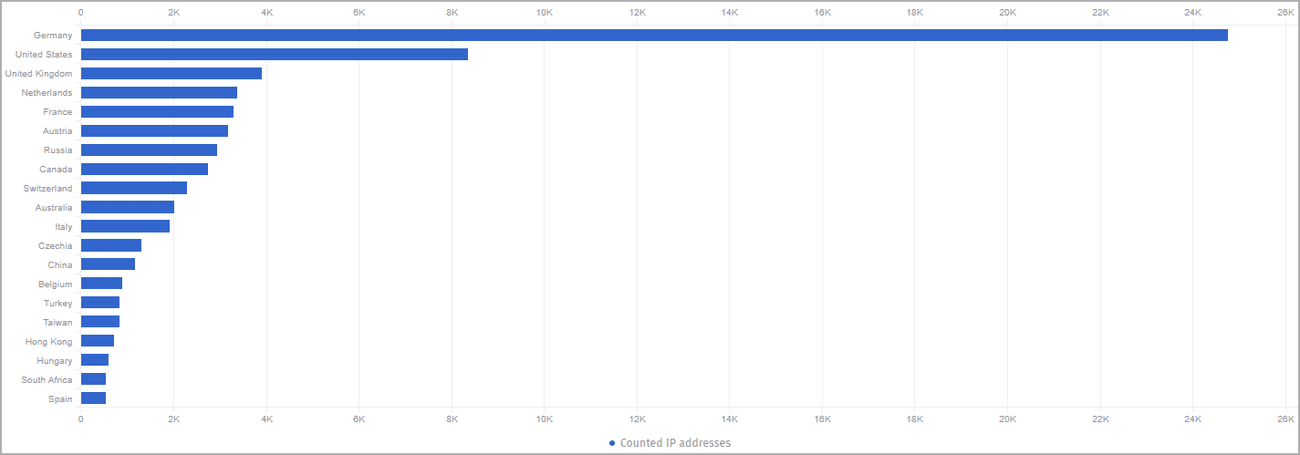Select the Russia data bar

pos(149,150)
